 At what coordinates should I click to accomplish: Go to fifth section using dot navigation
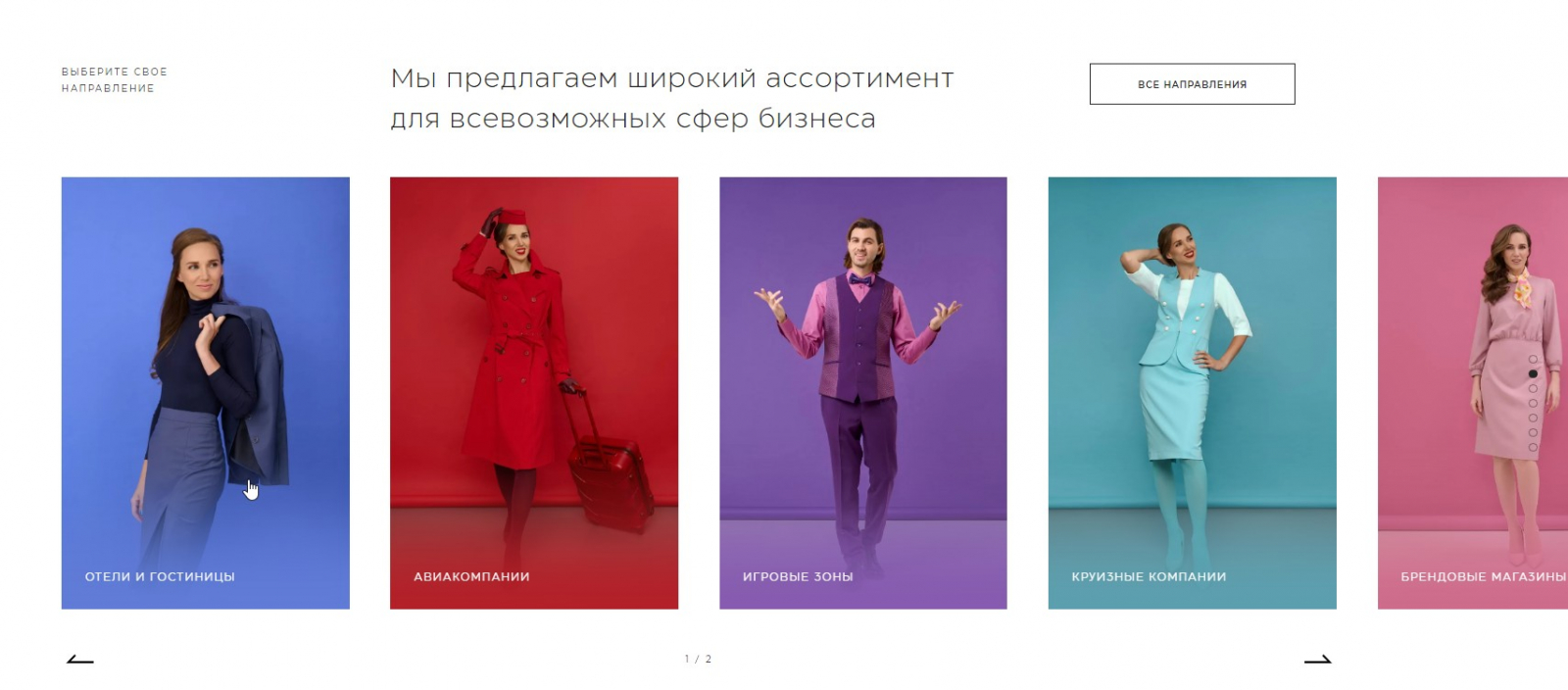pos(1533,418)
